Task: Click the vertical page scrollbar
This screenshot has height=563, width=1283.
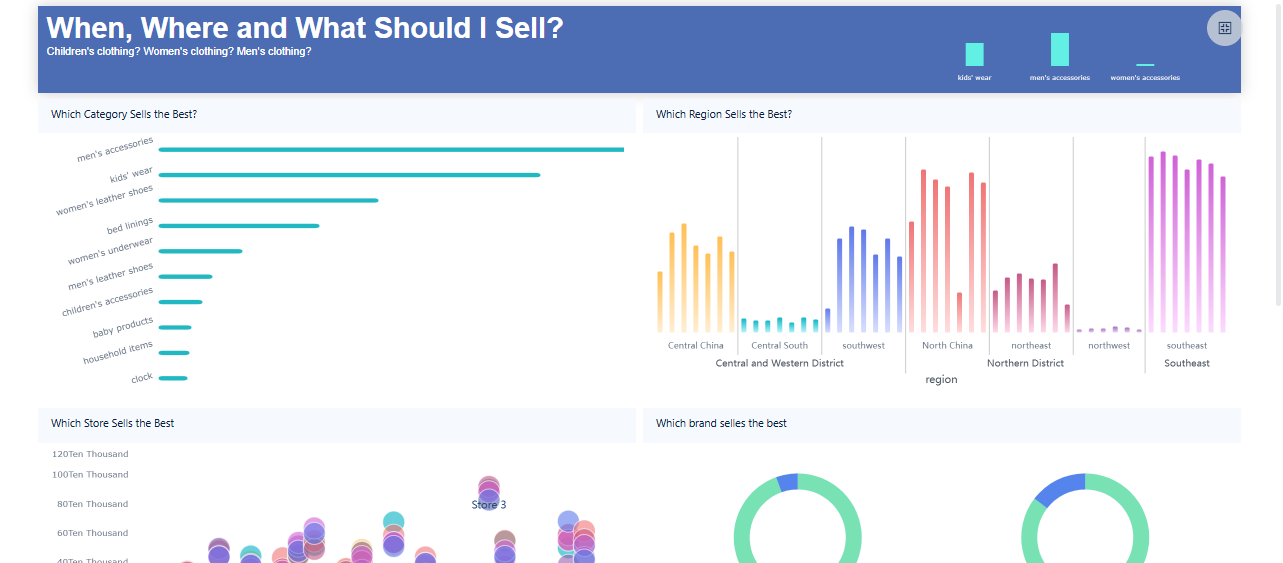Action: pos(1277,150)
